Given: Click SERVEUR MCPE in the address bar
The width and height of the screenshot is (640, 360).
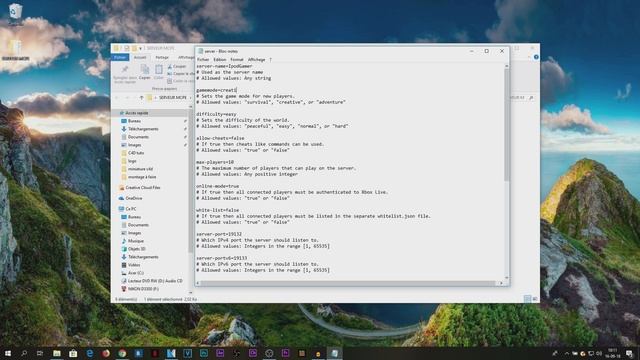Looking at the screenshot, I should pyautogui.click(x=172, y=98).
